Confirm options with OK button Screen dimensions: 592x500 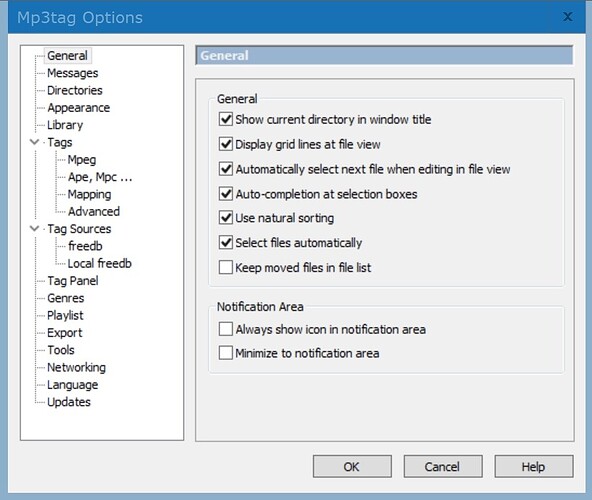point(352,466)
